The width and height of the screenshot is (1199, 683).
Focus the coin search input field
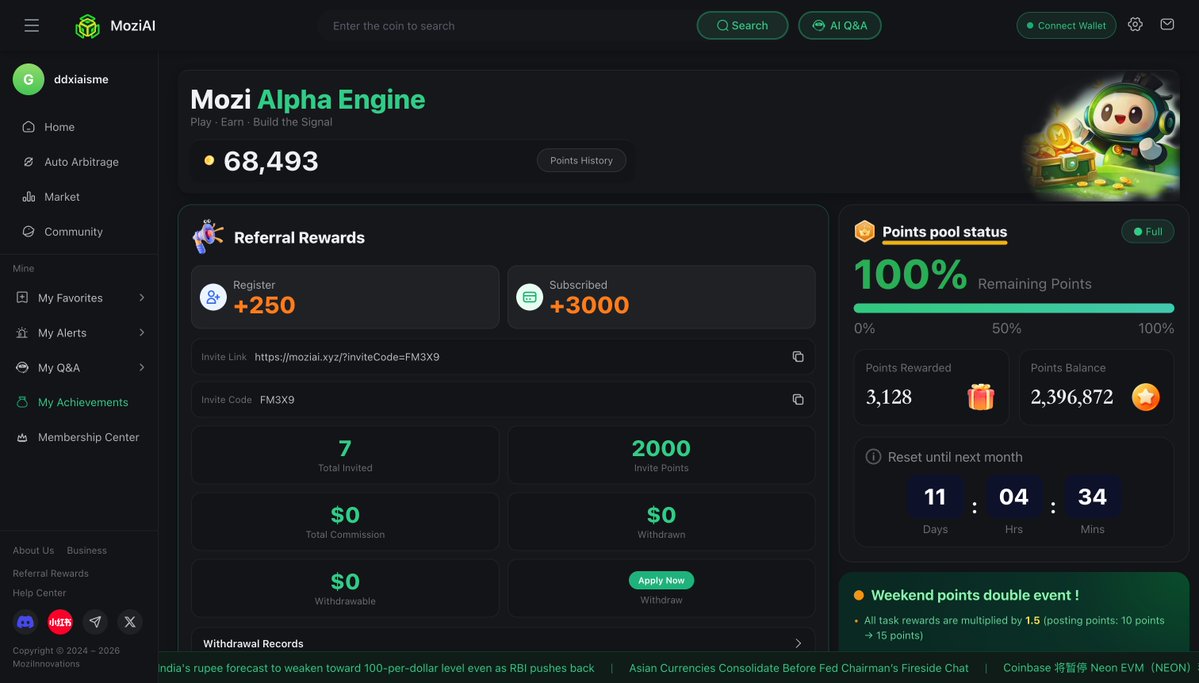click(505, 25)
